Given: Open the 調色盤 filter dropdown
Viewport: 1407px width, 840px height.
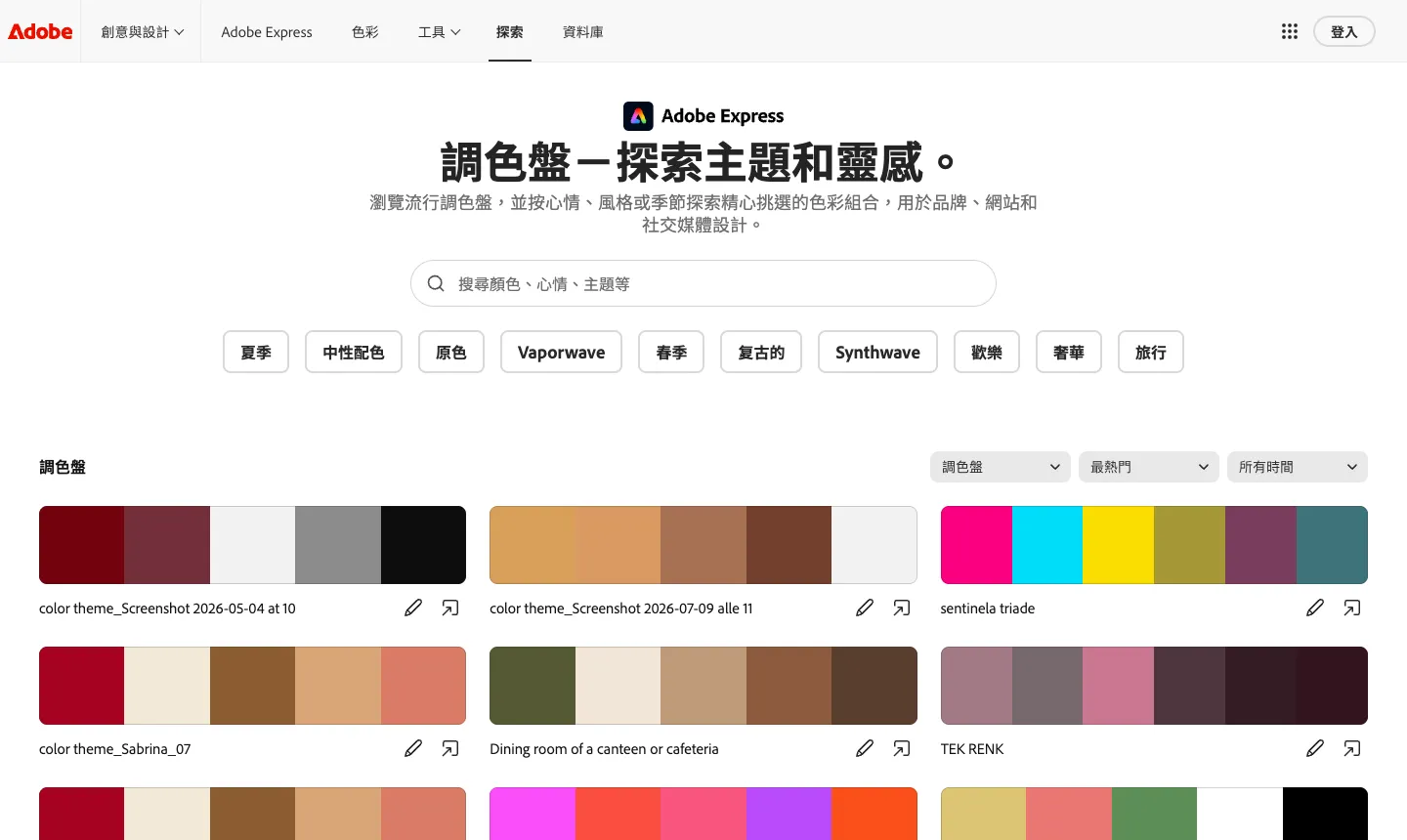Looking at the screenshot, I should pyautogui.click(x=1001, y=467).
